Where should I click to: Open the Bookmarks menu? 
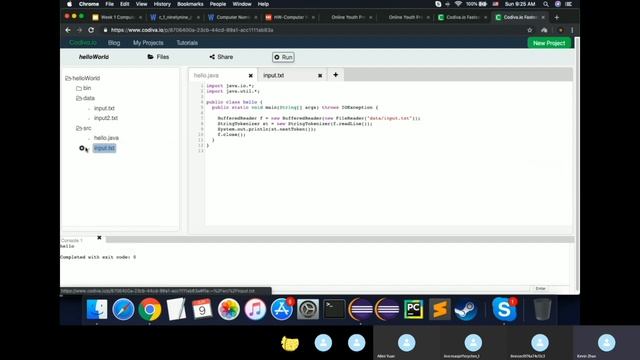coord(190,4)
